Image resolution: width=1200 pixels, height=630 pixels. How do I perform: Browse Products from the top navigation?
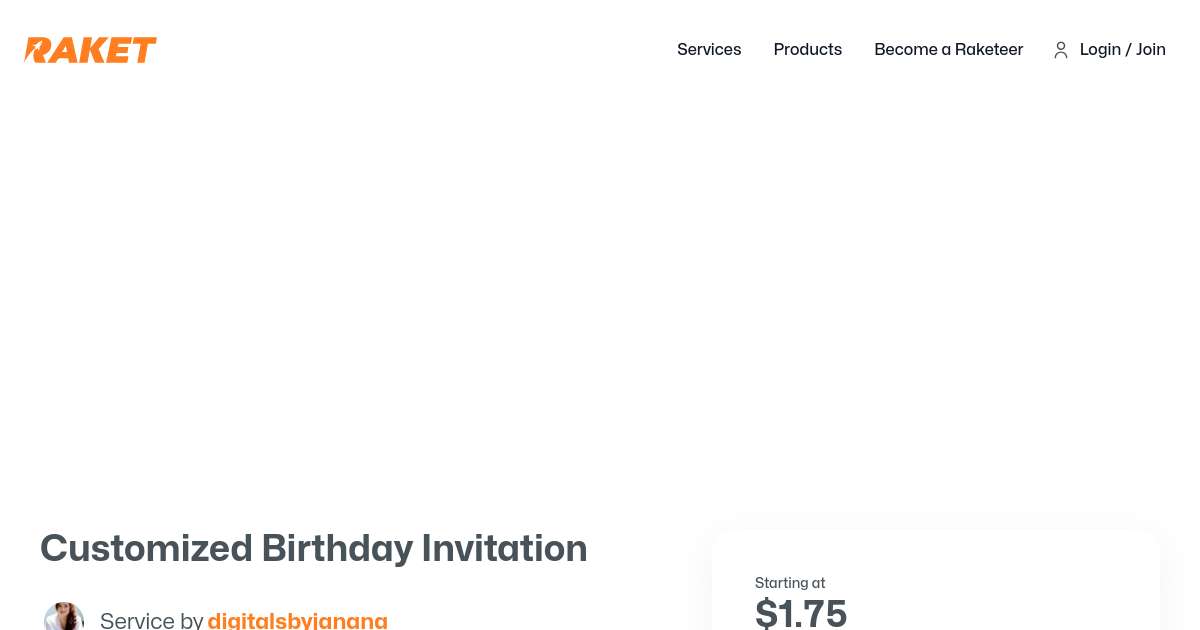click(x=807, y=49)
